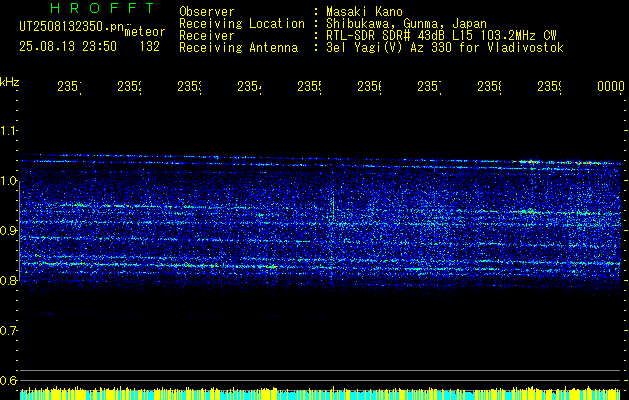Click the RTL-SDR receiver description line
The height and width of the screenshot is (400, 629).
441,36
